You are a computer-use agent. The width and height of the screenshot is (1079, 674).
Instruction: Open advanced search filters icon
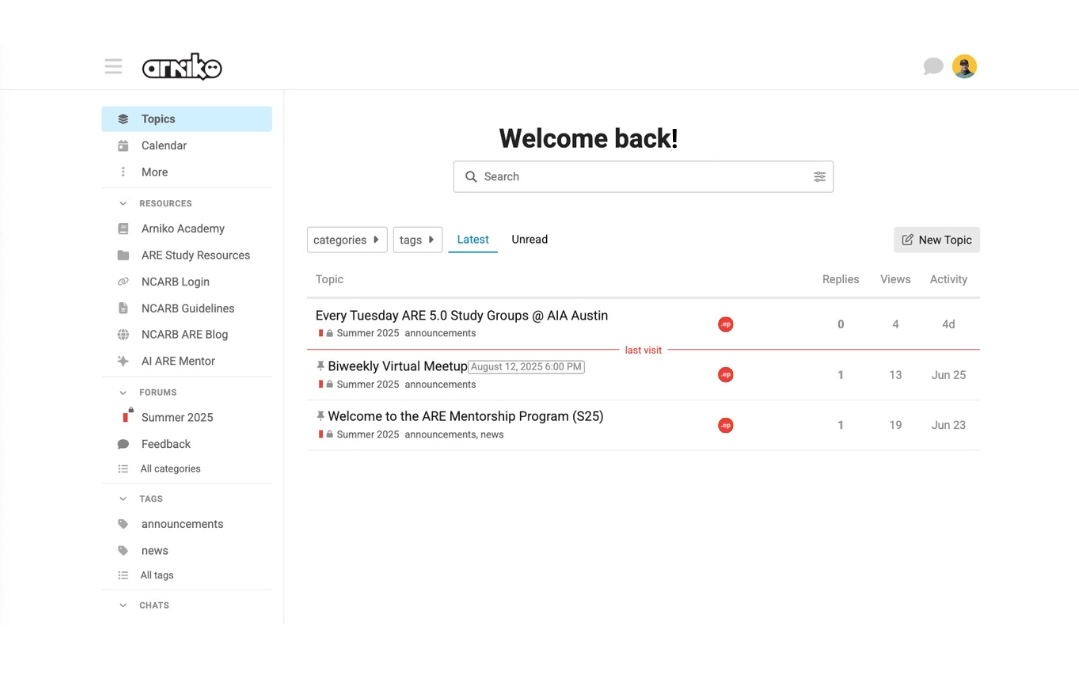click(x=819, y=177)
